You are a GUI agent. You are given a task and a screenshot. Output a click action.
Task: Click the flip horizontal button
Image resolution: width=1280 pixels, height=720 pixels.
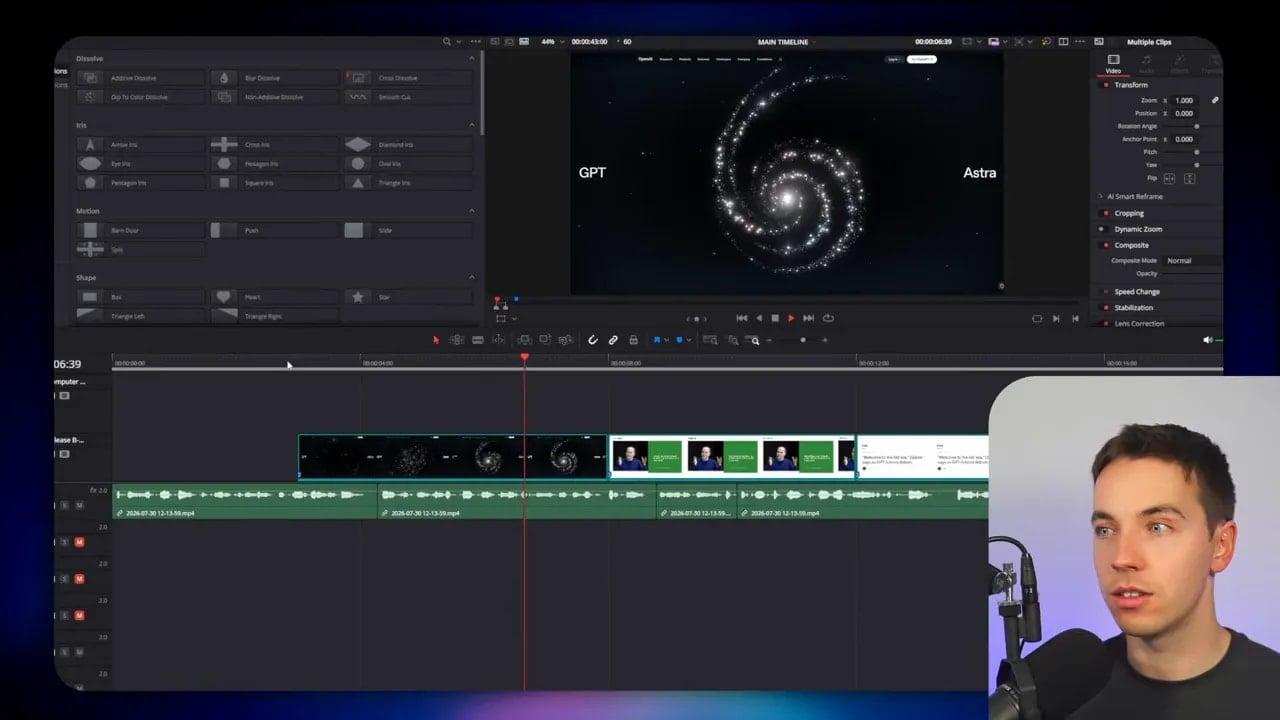tap(1170, 178)
